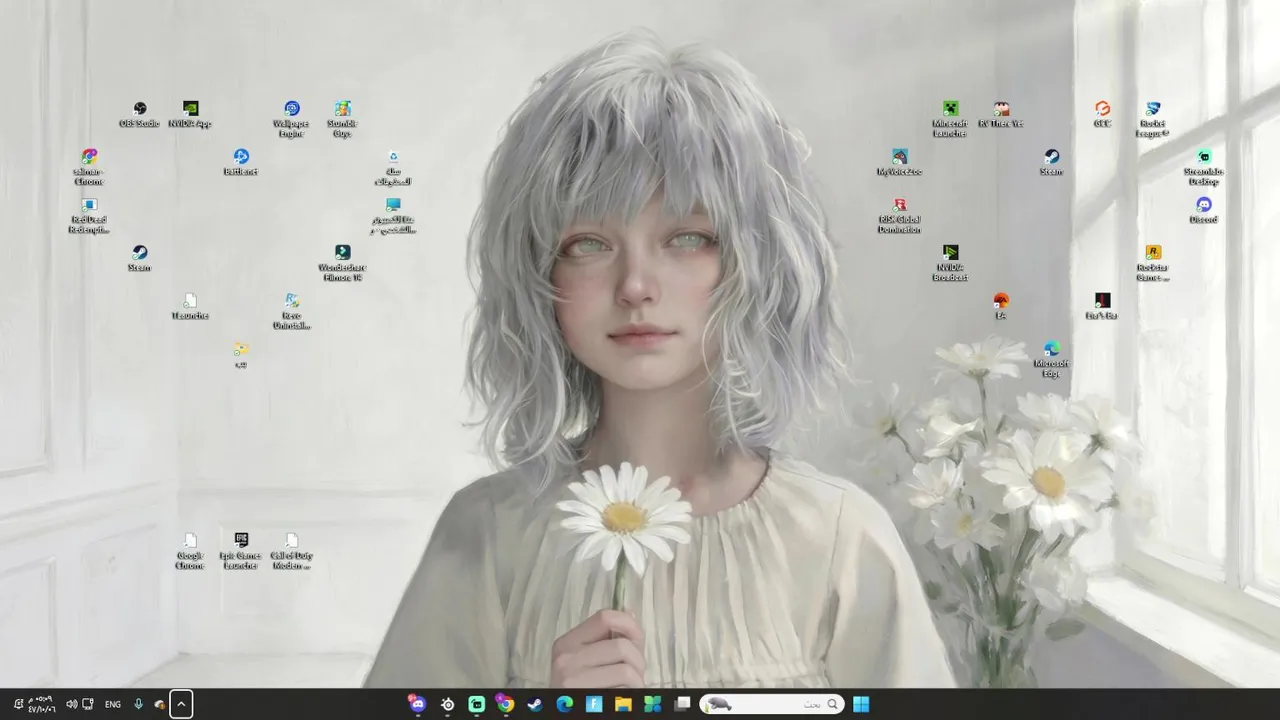Select the Rockstar Games Launcher icon
This screenshot has width=1280, height=720.
1153,263
